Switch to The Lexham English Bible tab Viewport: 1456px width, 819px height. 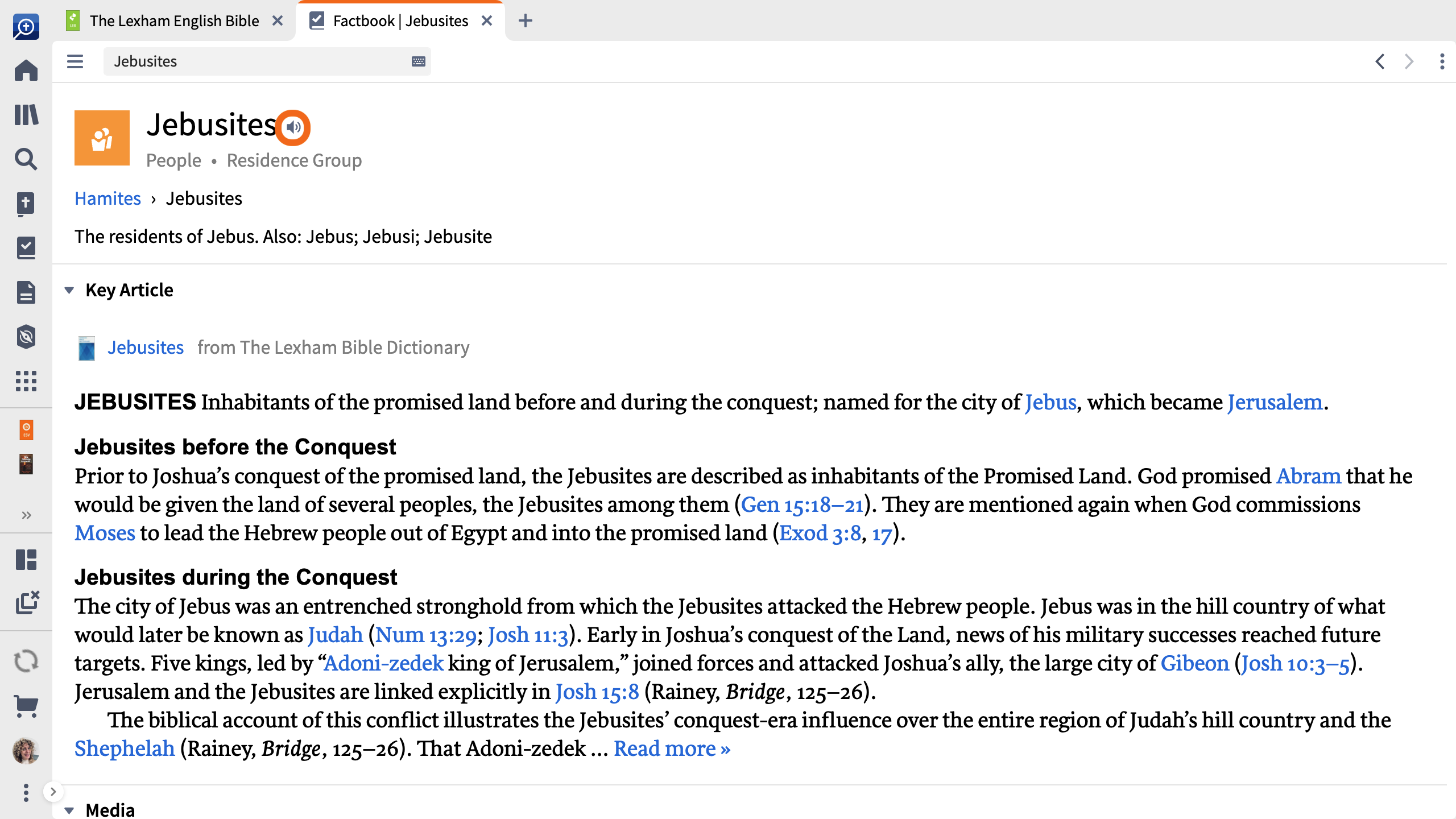[x=175, y=21]
